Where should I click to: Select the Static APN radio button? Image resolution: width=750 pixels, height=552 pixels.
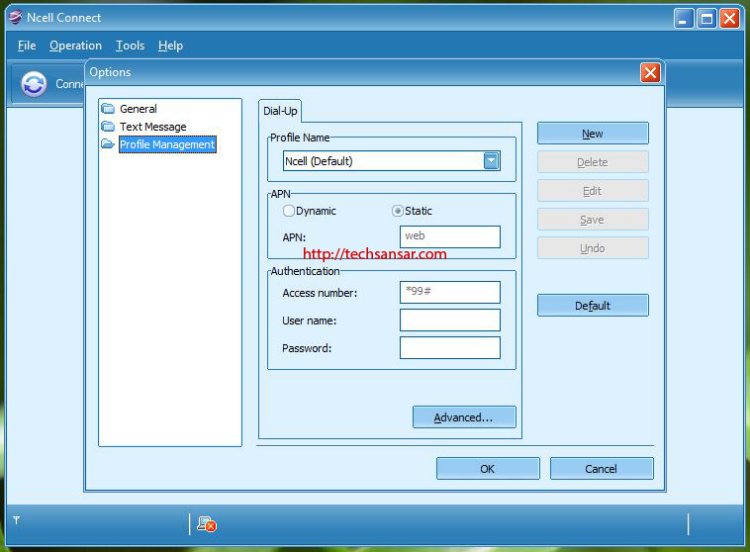pyautogui.click(x=397, y=210)
